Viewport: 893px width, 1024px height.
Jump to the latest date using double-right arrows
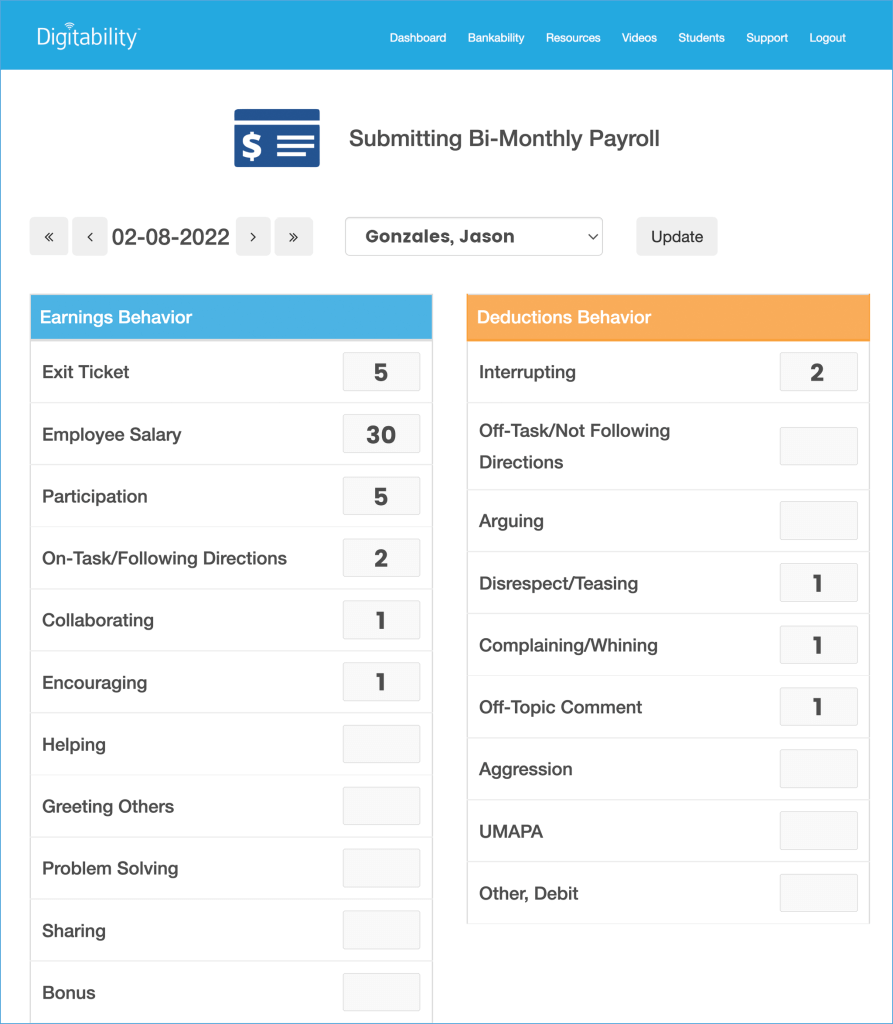293,236
